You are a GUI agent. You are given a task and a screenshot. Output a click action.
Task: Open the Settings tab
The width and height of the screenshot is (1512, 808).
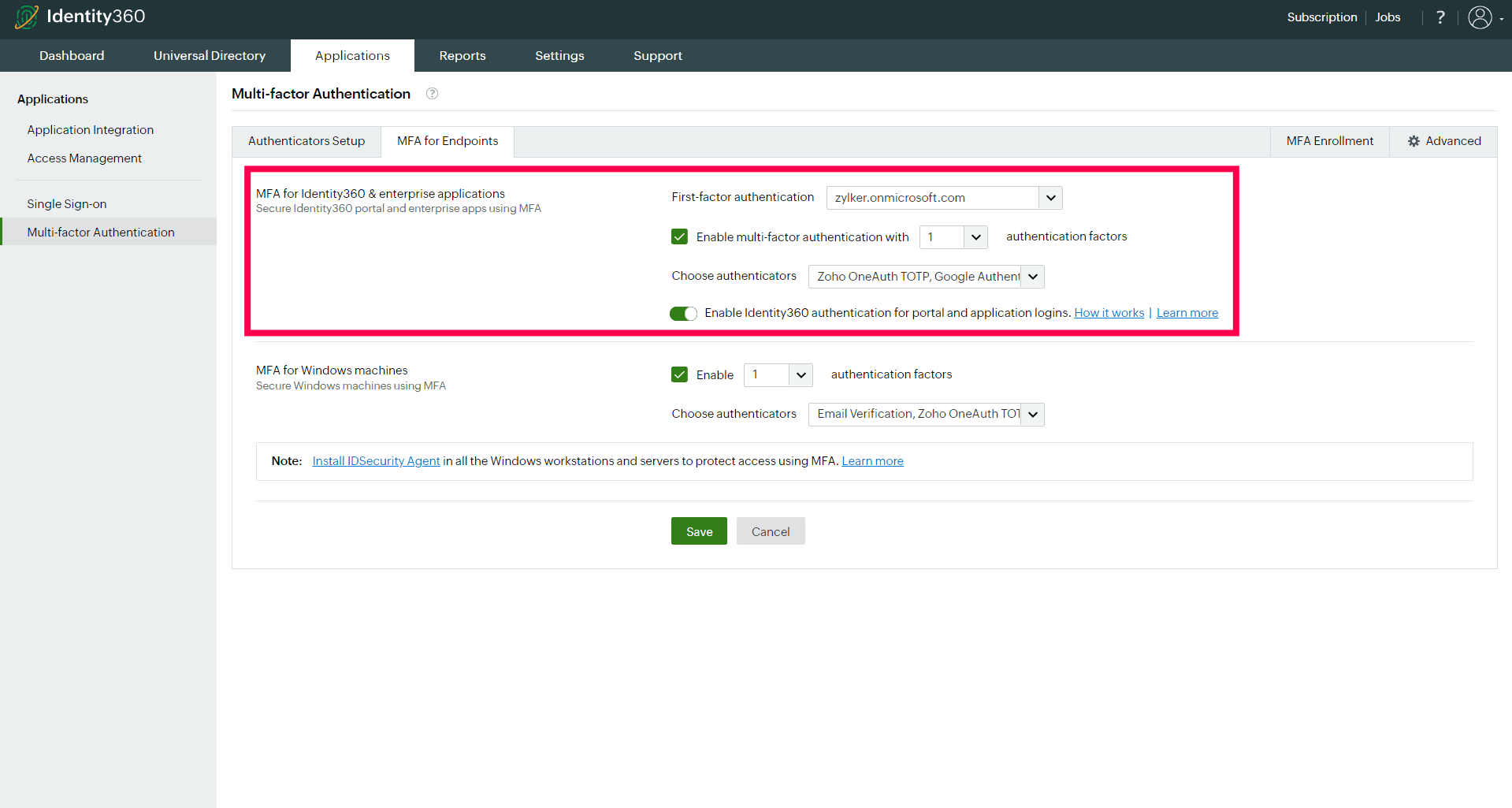(x=559, y=56)
